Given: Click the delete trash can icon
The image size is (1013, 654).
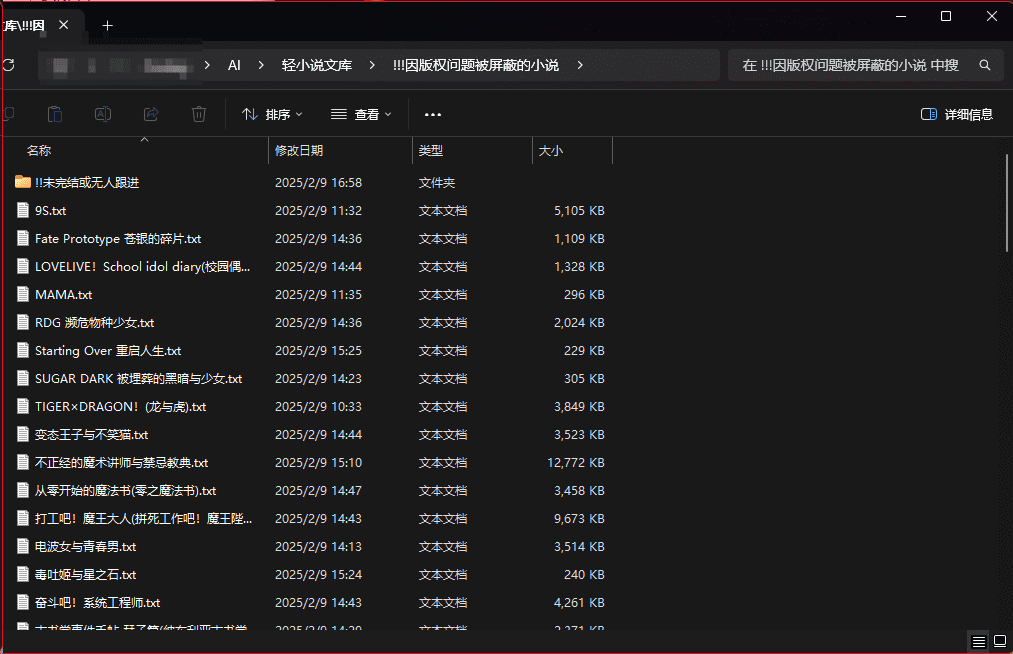Looking at the screenshot, I should point(199,114).
